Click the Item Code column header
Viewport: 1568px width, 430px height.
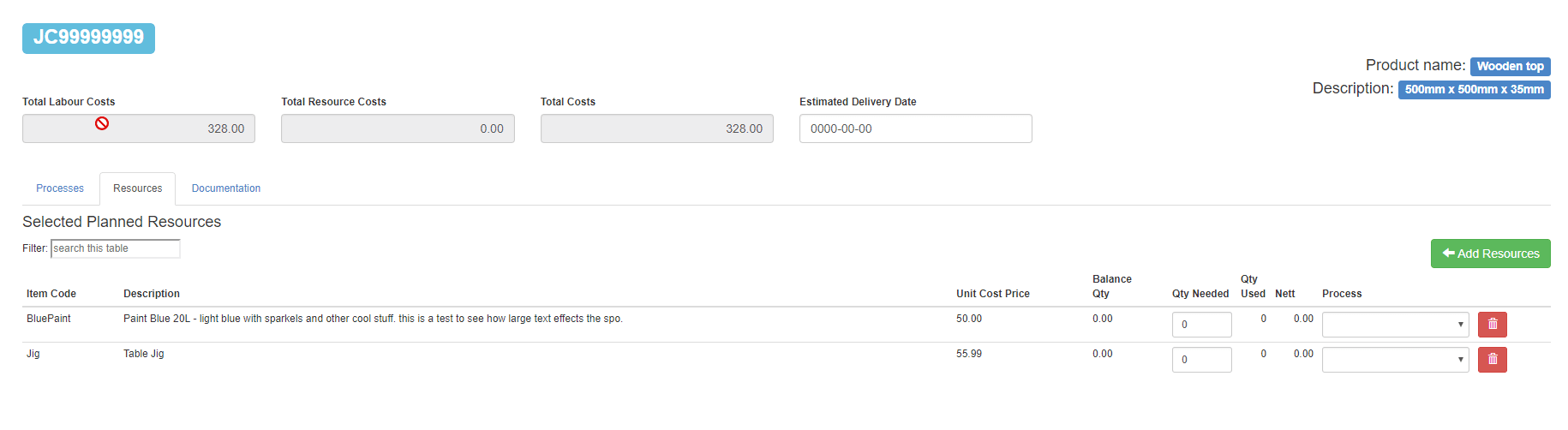tap(51, 294)
